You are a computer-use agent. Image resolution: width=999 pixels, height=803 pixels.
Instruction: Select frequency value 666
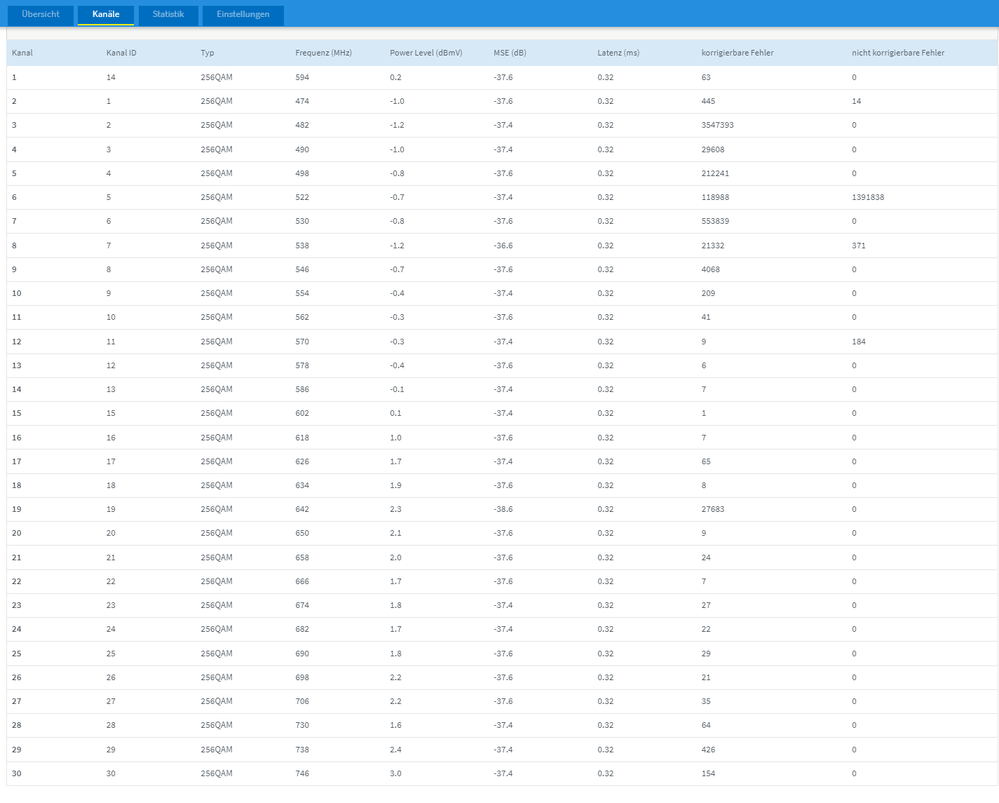302,581
